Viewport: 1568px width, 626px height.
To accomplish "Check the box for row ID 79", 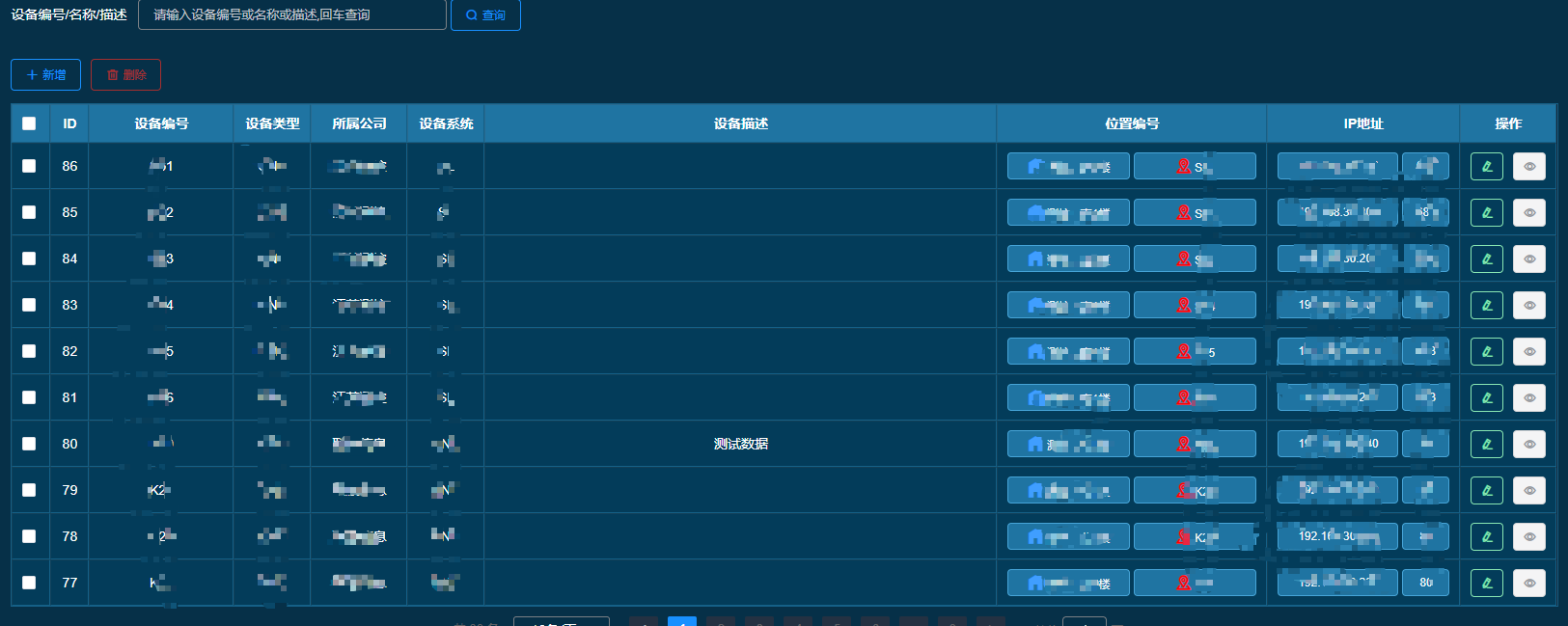I will tap(29, 490).
